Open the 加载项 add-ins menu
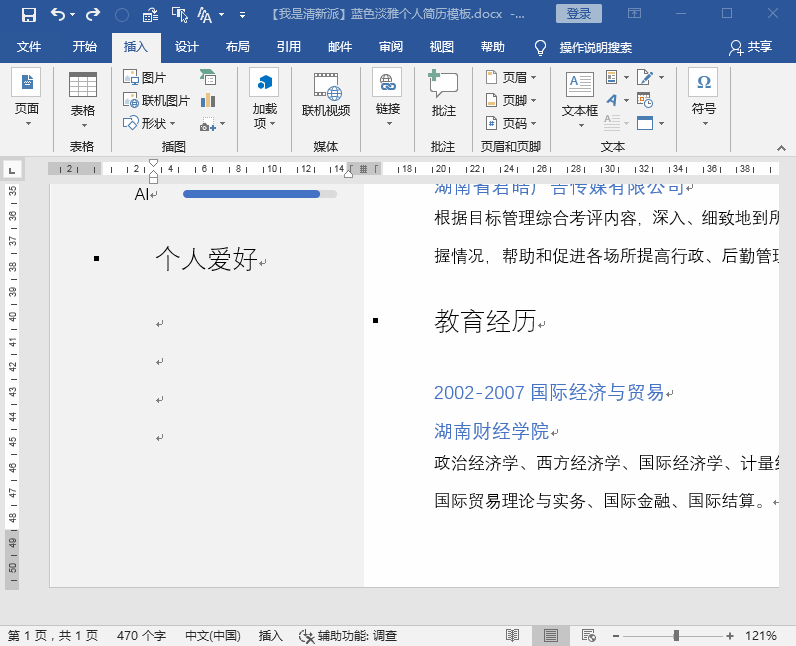The image size is (796, 646). coord(264,99)
